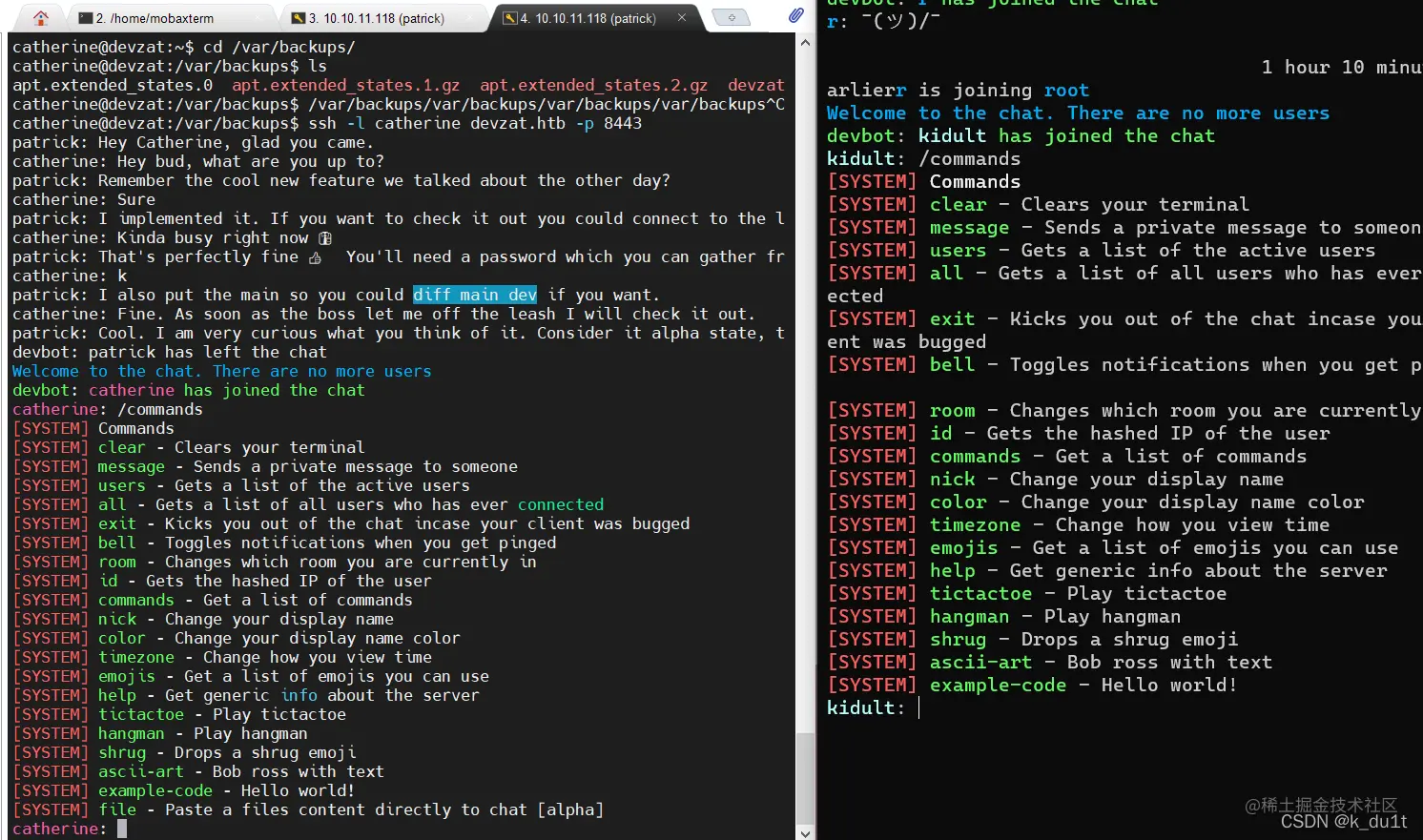Click 'file' command in left command list
Viewport: 1423px width, 840px height.
tap(117, 809)
